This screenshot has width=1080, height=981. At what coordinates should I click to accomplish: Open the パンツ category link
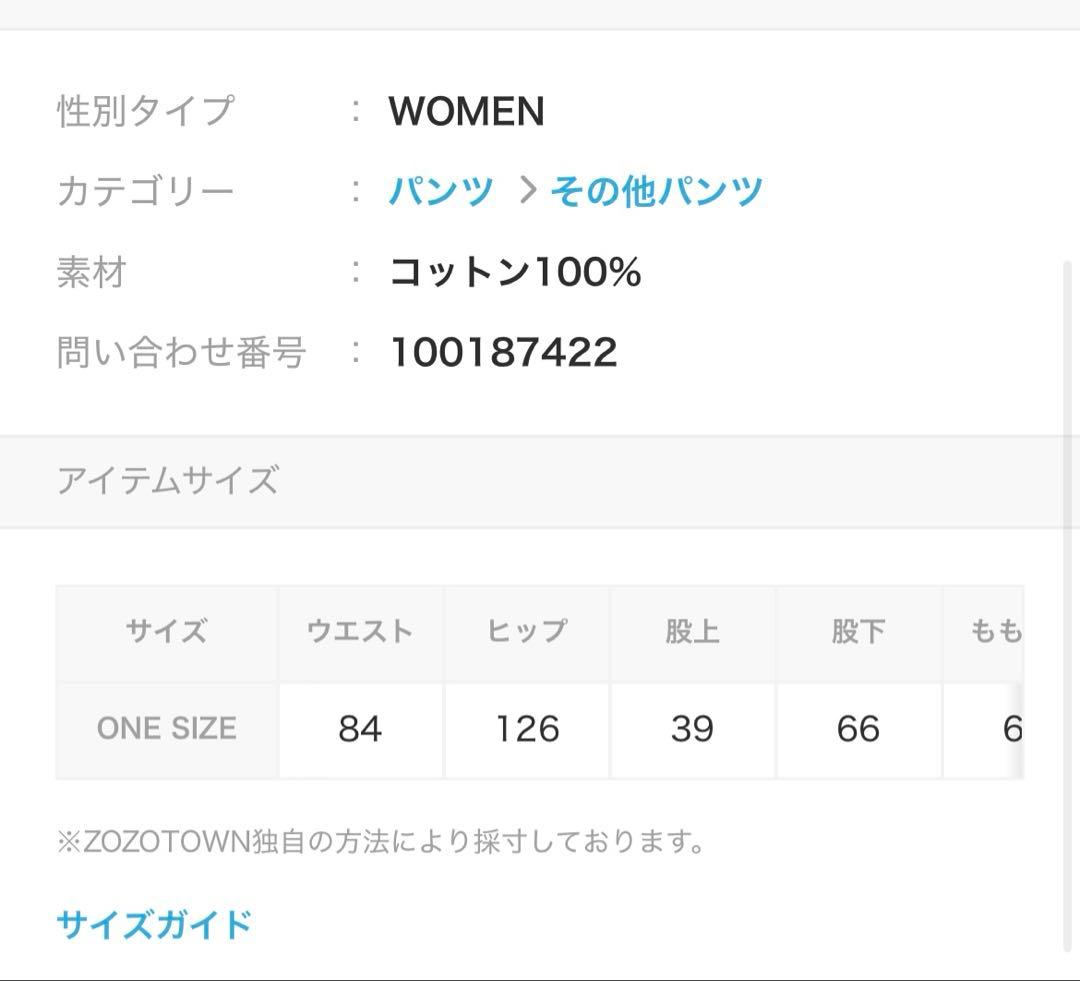point(441,191)
